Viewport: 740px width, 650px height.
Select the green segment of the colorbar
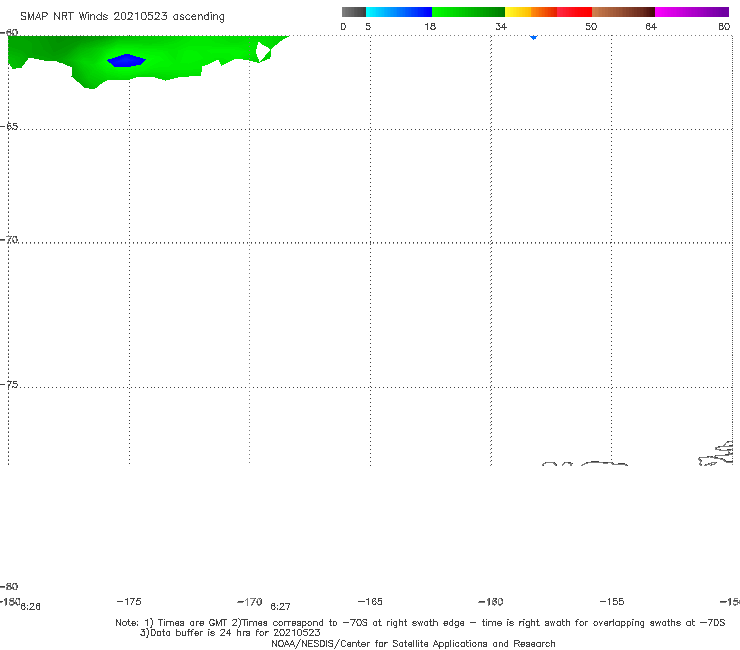(468, 12)
